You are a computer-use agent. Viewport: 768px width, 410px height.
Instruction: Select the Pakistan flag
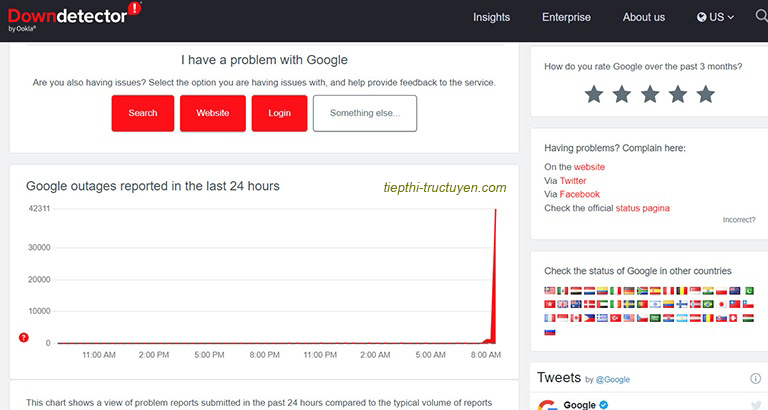pyautogui.click(x=749, y=290)
